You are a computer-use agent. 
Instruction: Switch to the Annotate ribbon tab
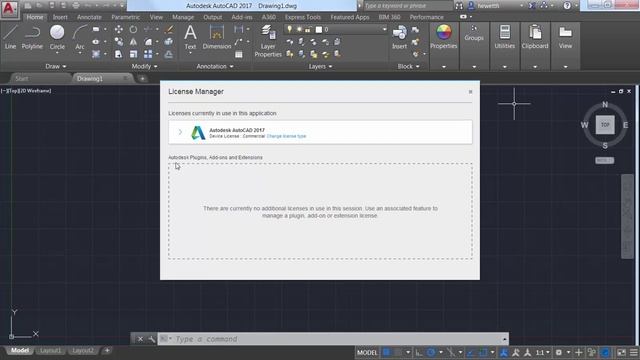tap(89, 17)
